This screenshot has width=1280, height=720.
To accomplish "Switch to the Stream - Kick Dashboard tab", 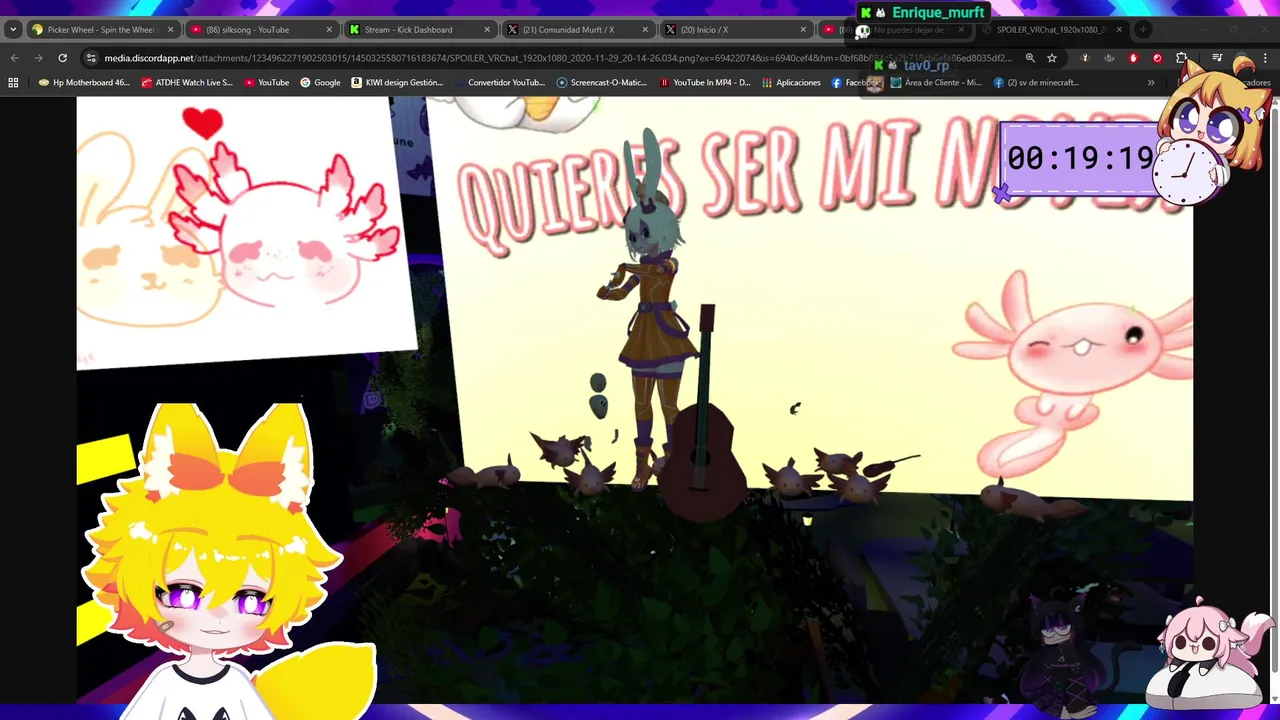I will click(x=418, y=30).
